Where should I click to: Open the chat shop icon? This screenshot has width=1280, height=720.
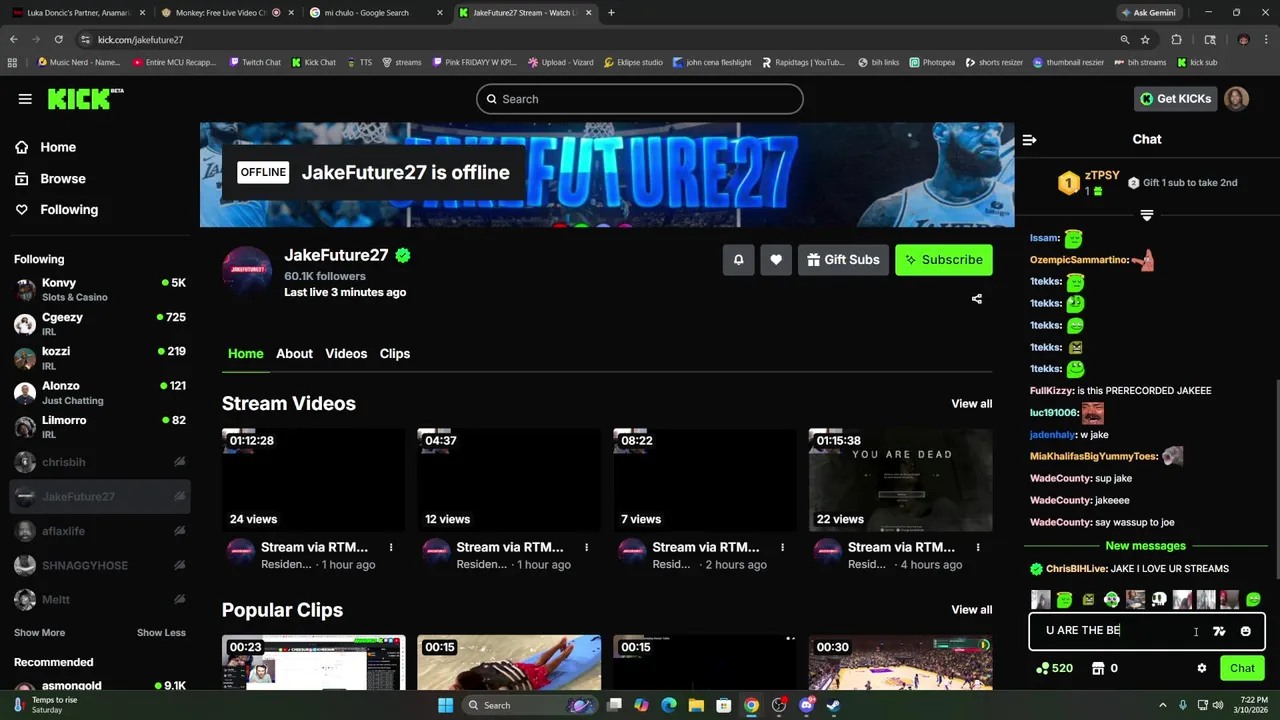pos(1097,668)
